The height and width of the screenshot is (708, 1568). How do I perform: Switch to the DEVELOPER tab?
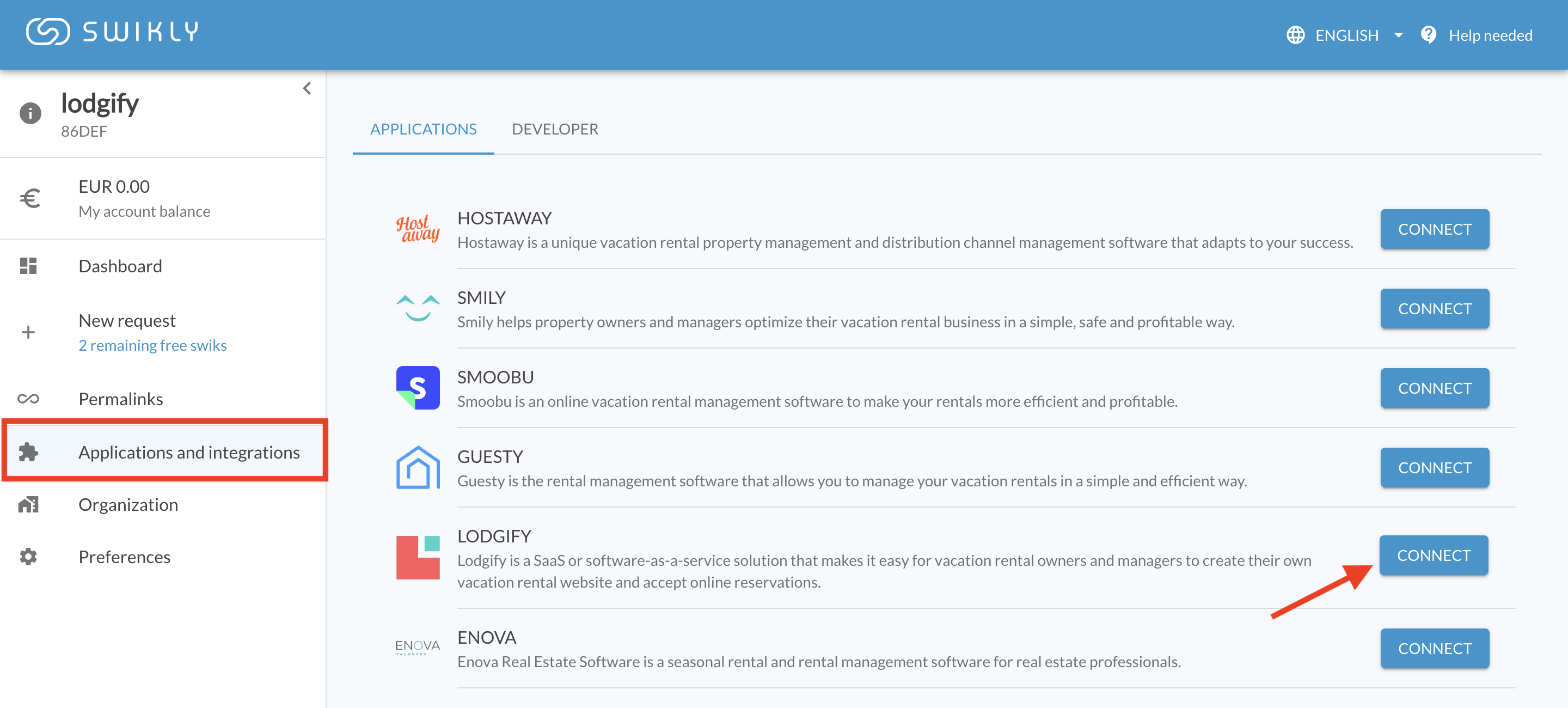(x=555, y=129)
